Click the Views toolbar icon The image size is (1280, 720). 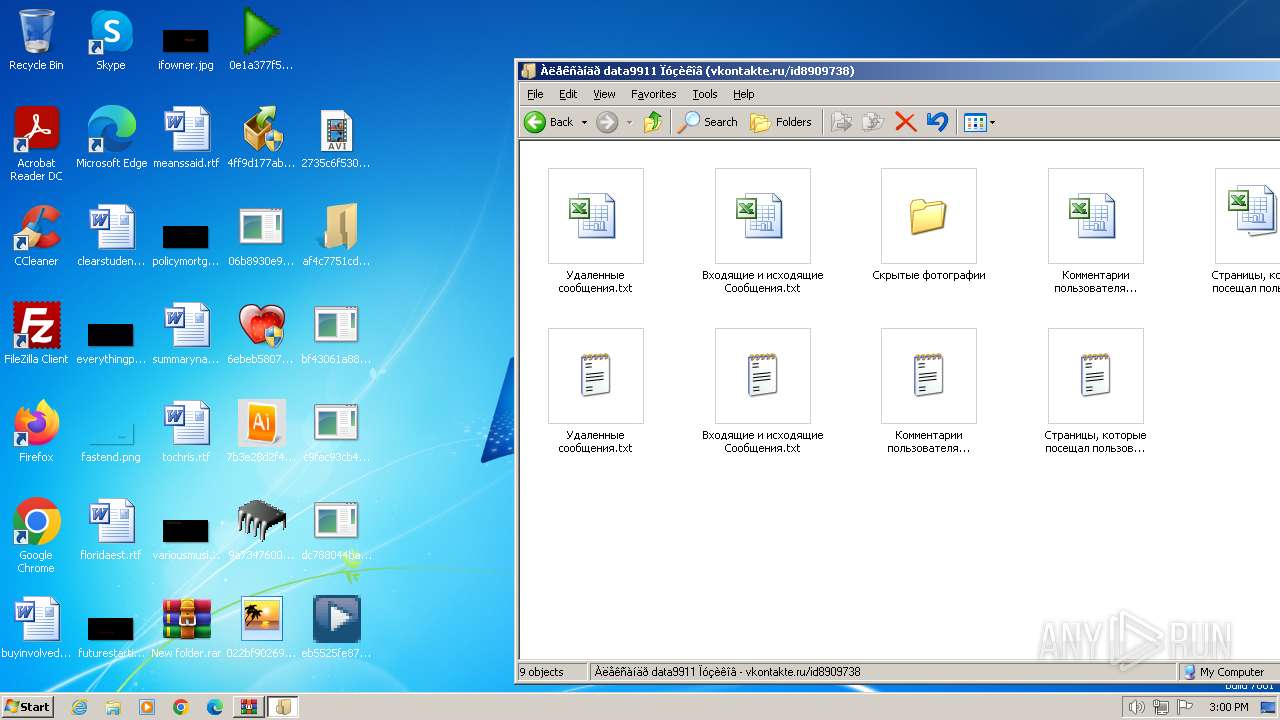click(975, 122)
